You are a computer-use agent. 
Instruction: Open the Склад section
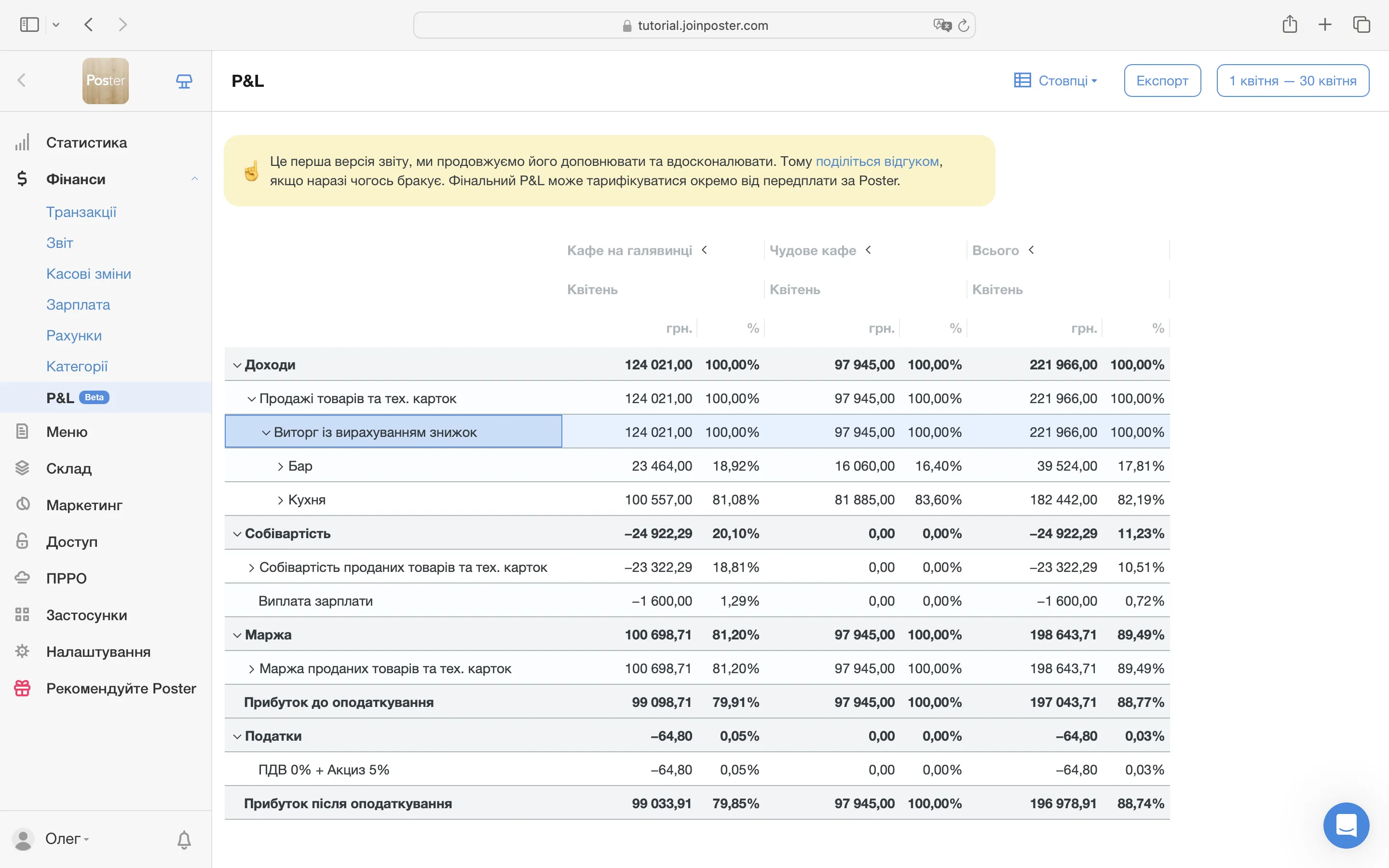coord(69,468)
